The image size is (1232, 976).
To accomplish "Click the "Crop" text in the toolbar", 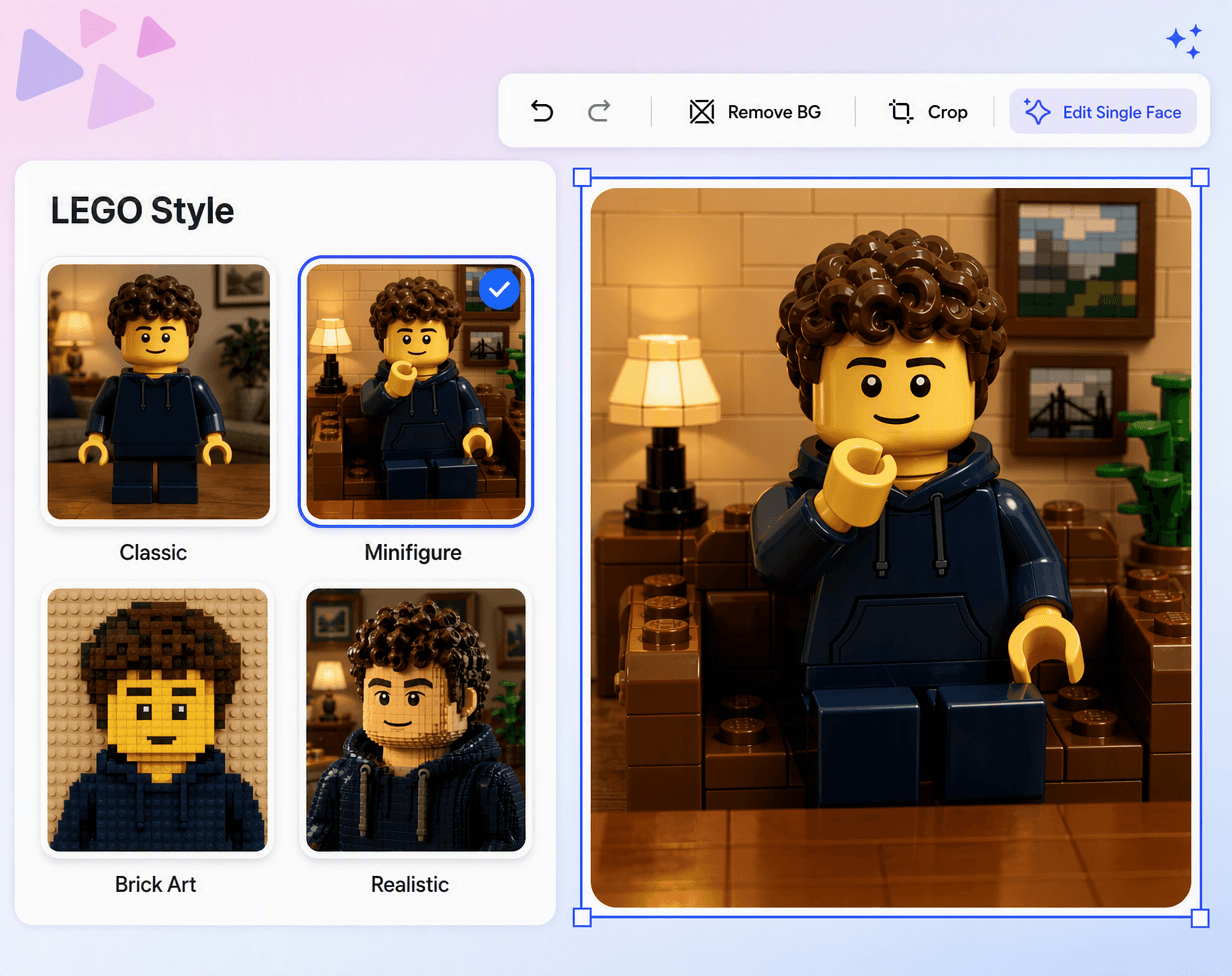I will click(x=947, y=112).
